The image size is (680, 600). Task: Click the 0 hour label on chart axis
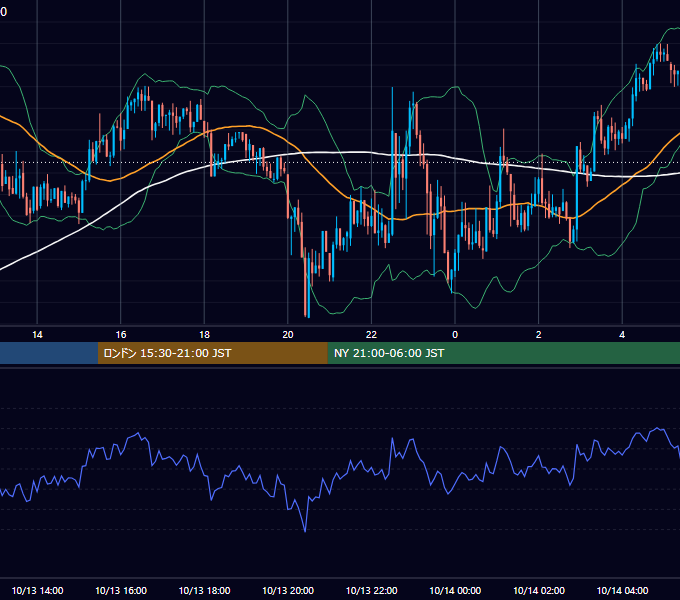coord(455,335)
